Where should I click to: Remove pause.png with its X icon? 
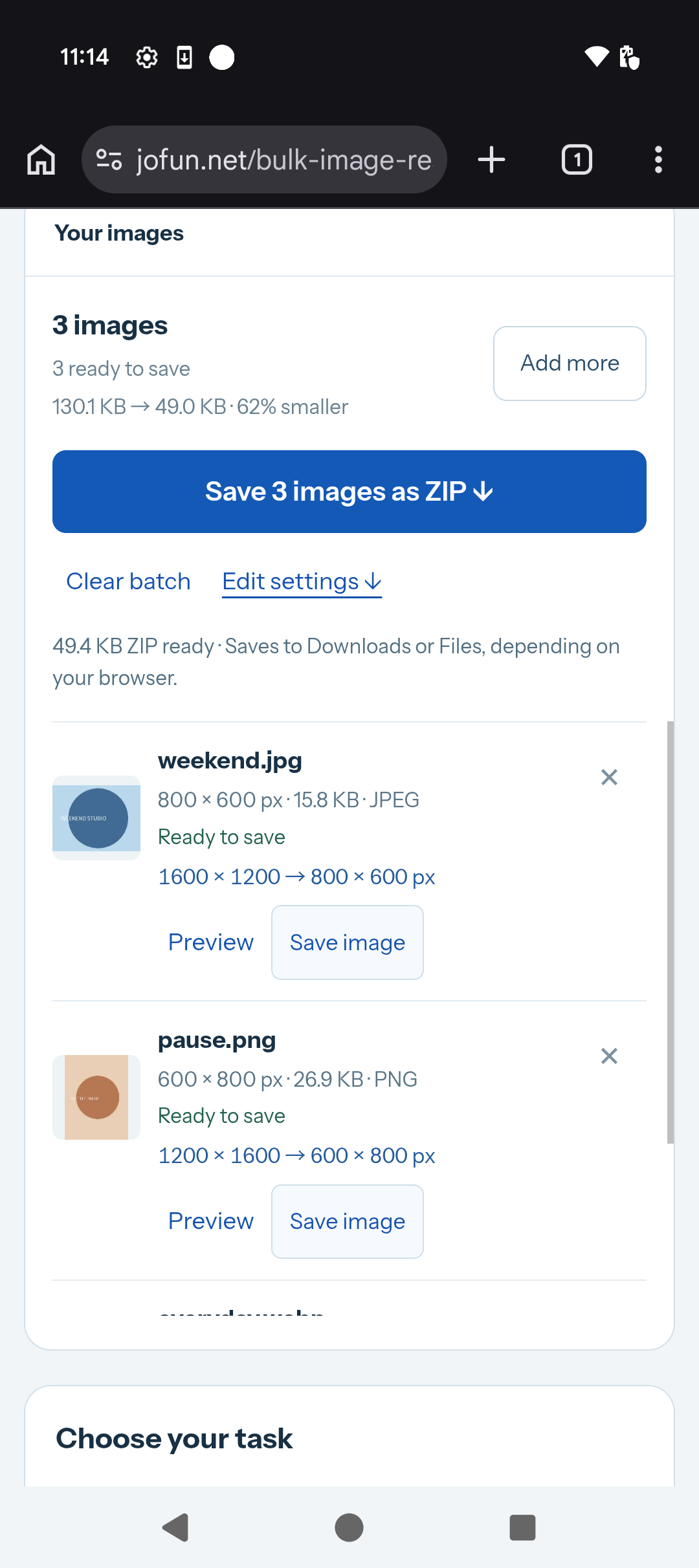coord(609,1056)
